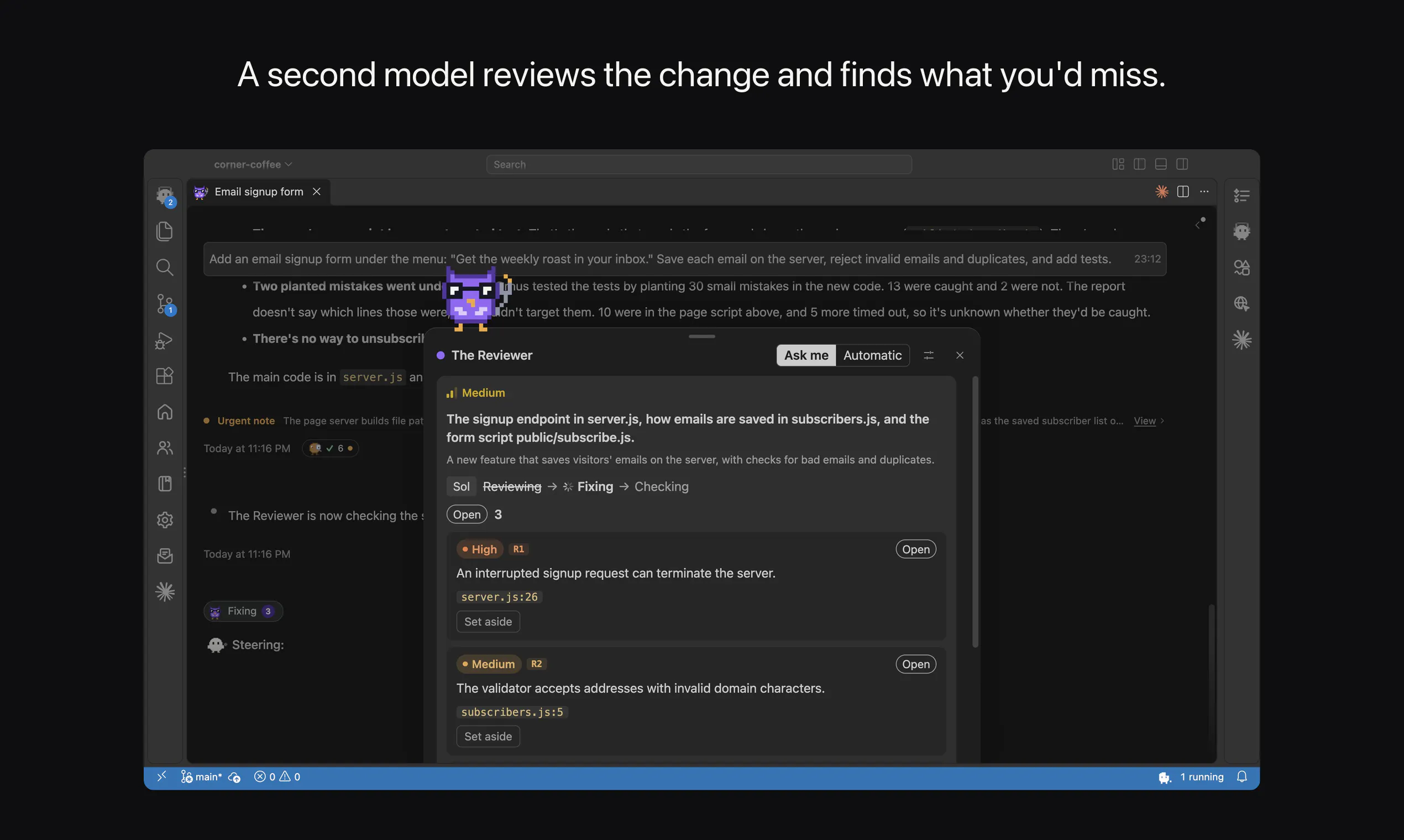Close the Email signup form tab
The height and width of the screenshot is (840, 1404).
(317, 191)
